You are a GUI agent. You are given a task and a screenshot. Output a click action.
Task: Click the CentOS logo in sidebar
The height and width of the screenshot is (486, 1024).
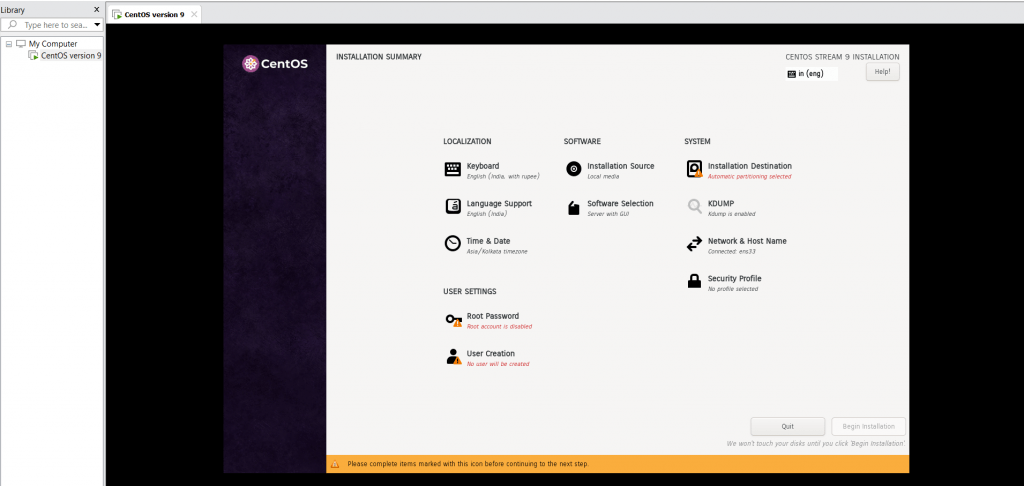(275, 63)
